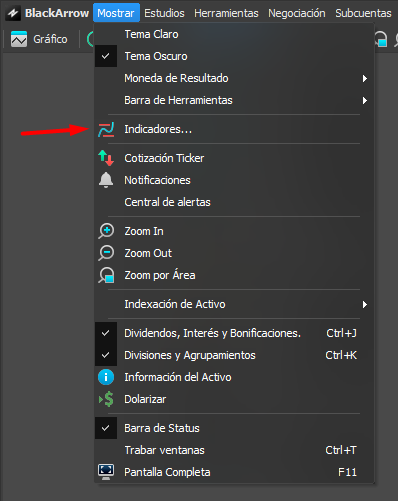
Task: Click the green Dolarizar dollar icon
Action: click(106, 399)
